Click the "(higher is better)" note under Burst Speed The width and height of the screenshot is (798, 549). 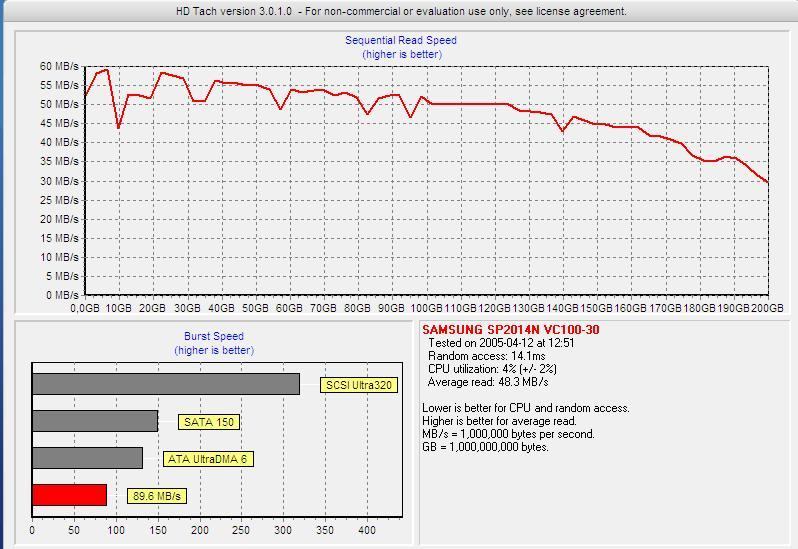[214, 350]
